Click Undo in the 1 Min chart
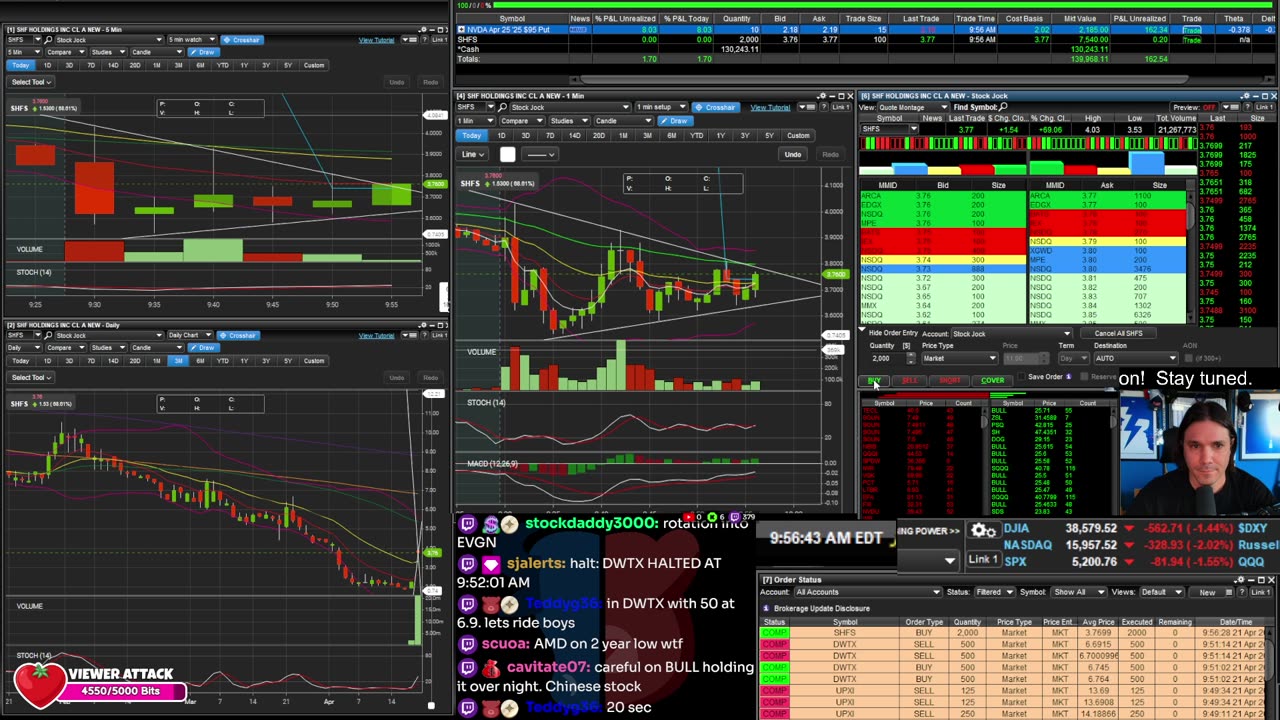The width and height of the screenshot is (1280, 720). click(792, 154)
